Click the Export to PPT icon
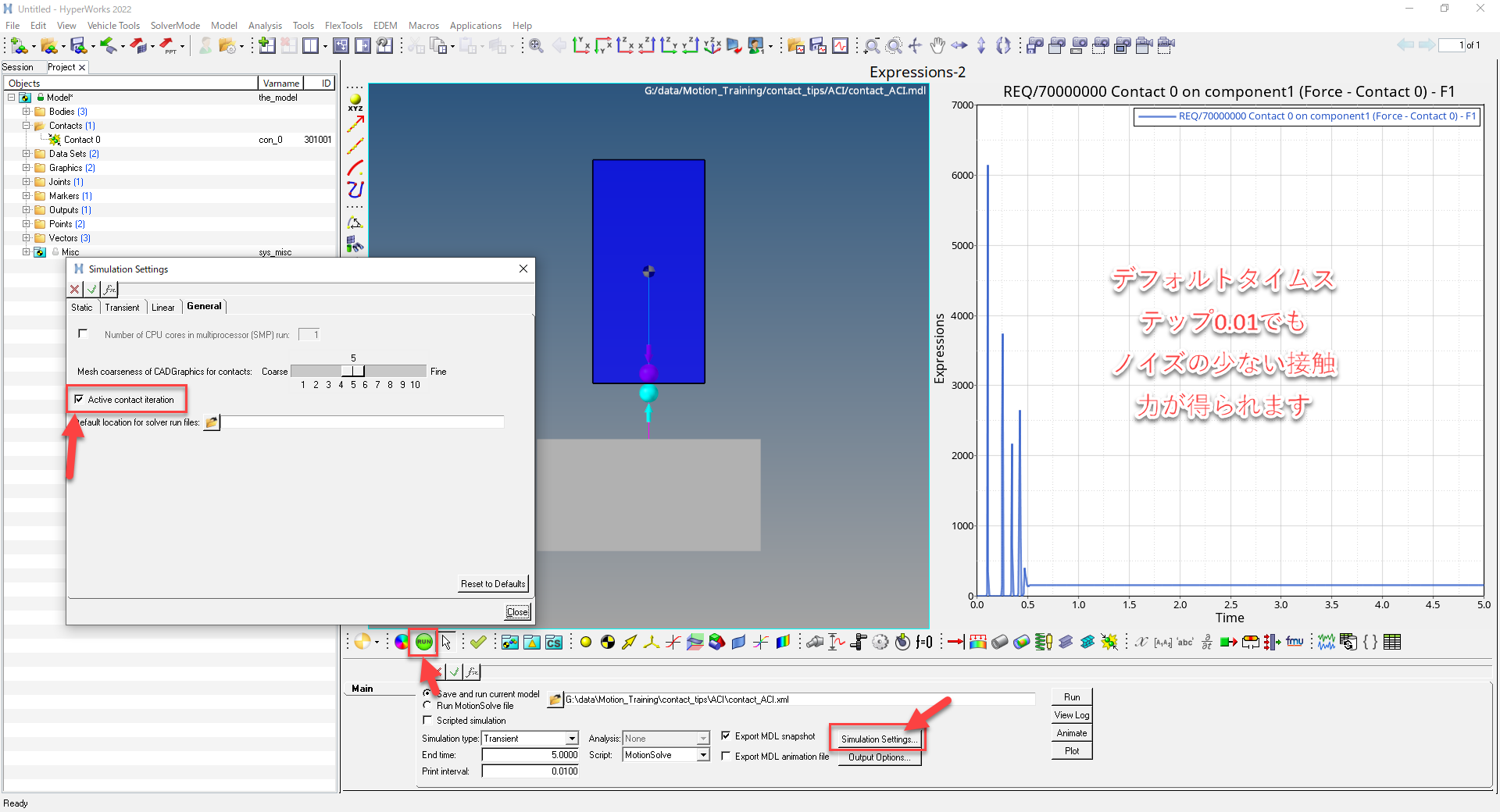Image resolution: width=1500 pixels, height=812 pixels. [x=170, y=46]
